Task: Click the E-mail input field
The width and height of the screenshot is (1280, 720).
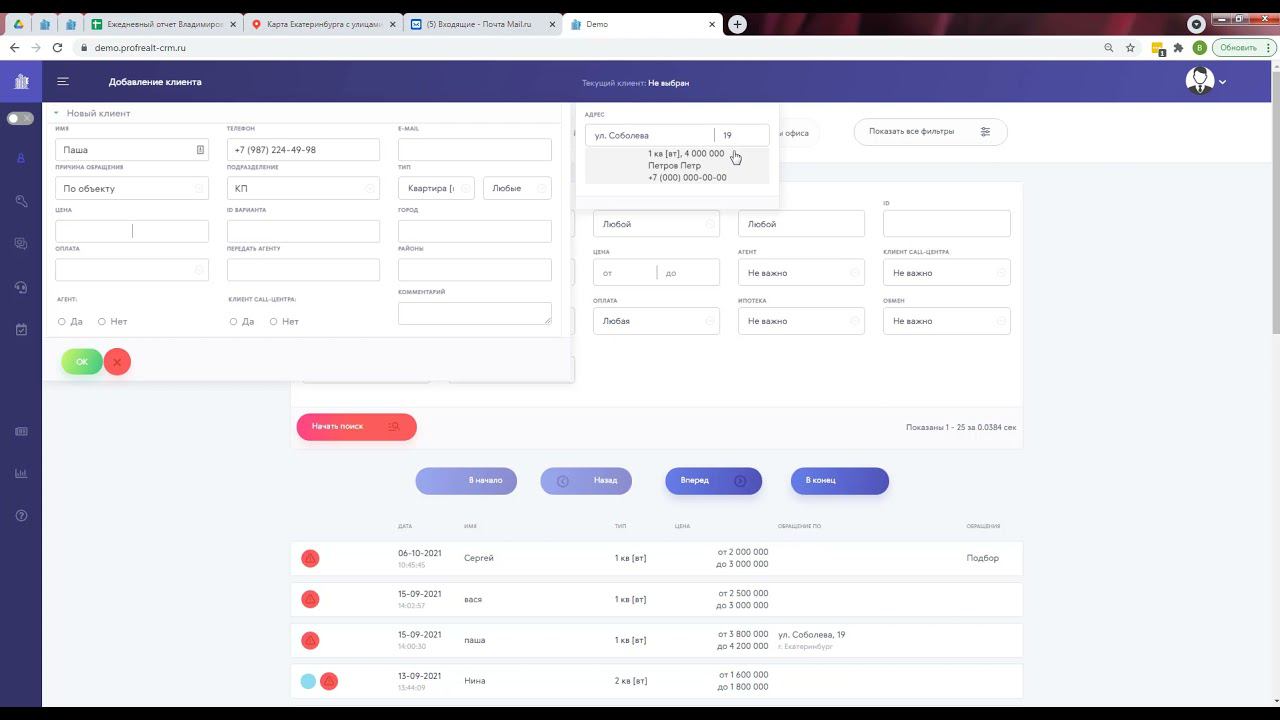Action: point(475,150)
